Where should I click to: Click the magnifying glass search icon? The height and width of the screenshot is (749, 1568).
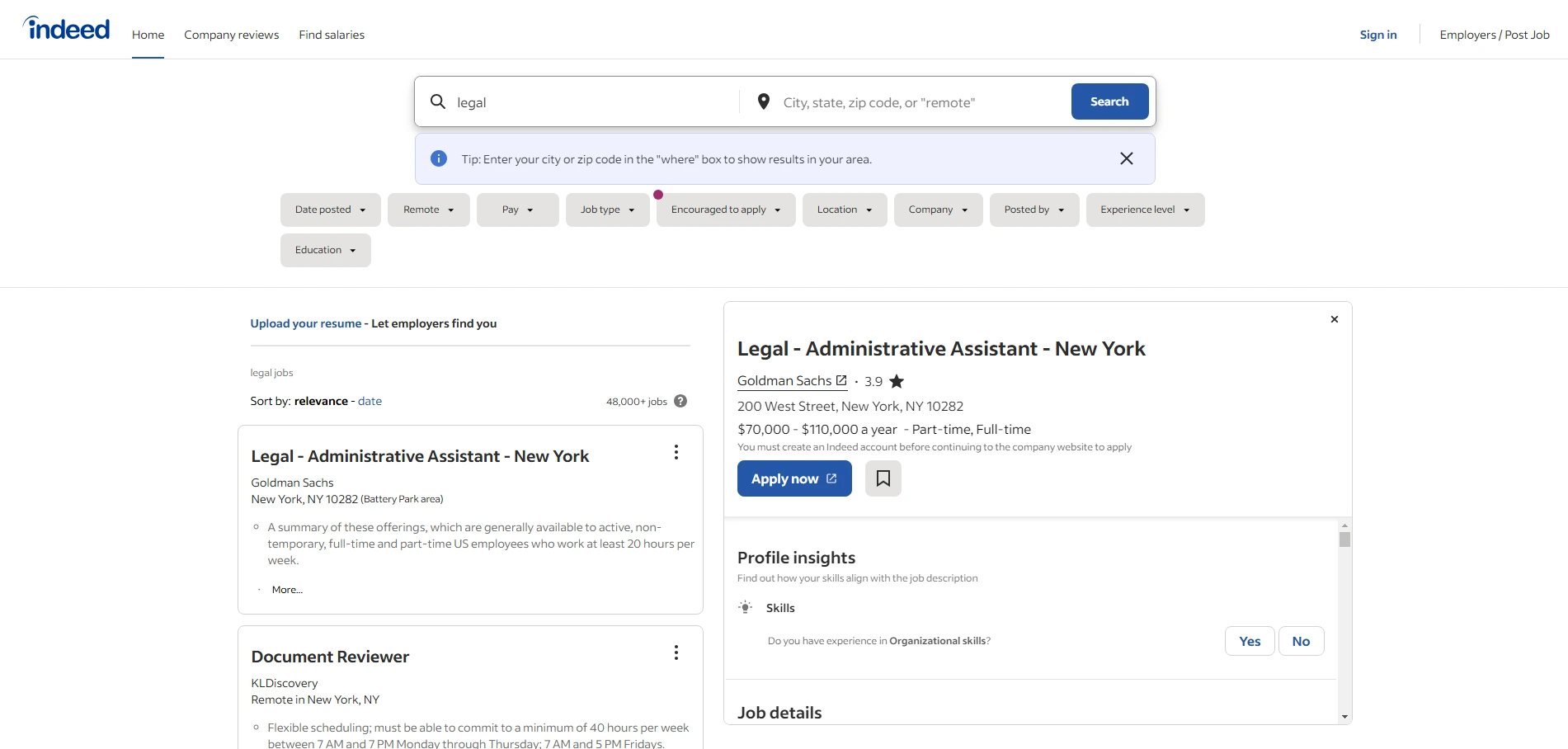point(438,101)
